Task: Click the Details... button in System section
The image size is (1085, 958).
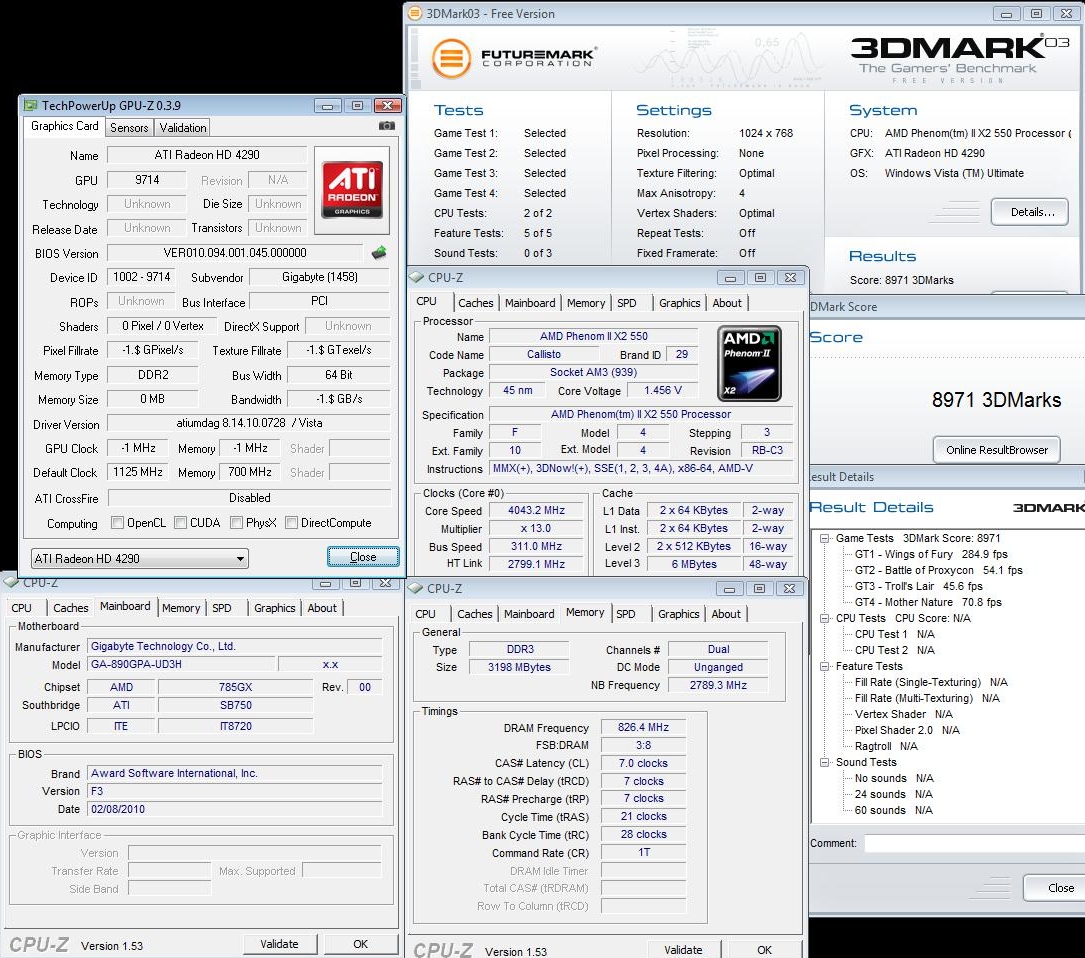Action: (x=1029, y=212)
